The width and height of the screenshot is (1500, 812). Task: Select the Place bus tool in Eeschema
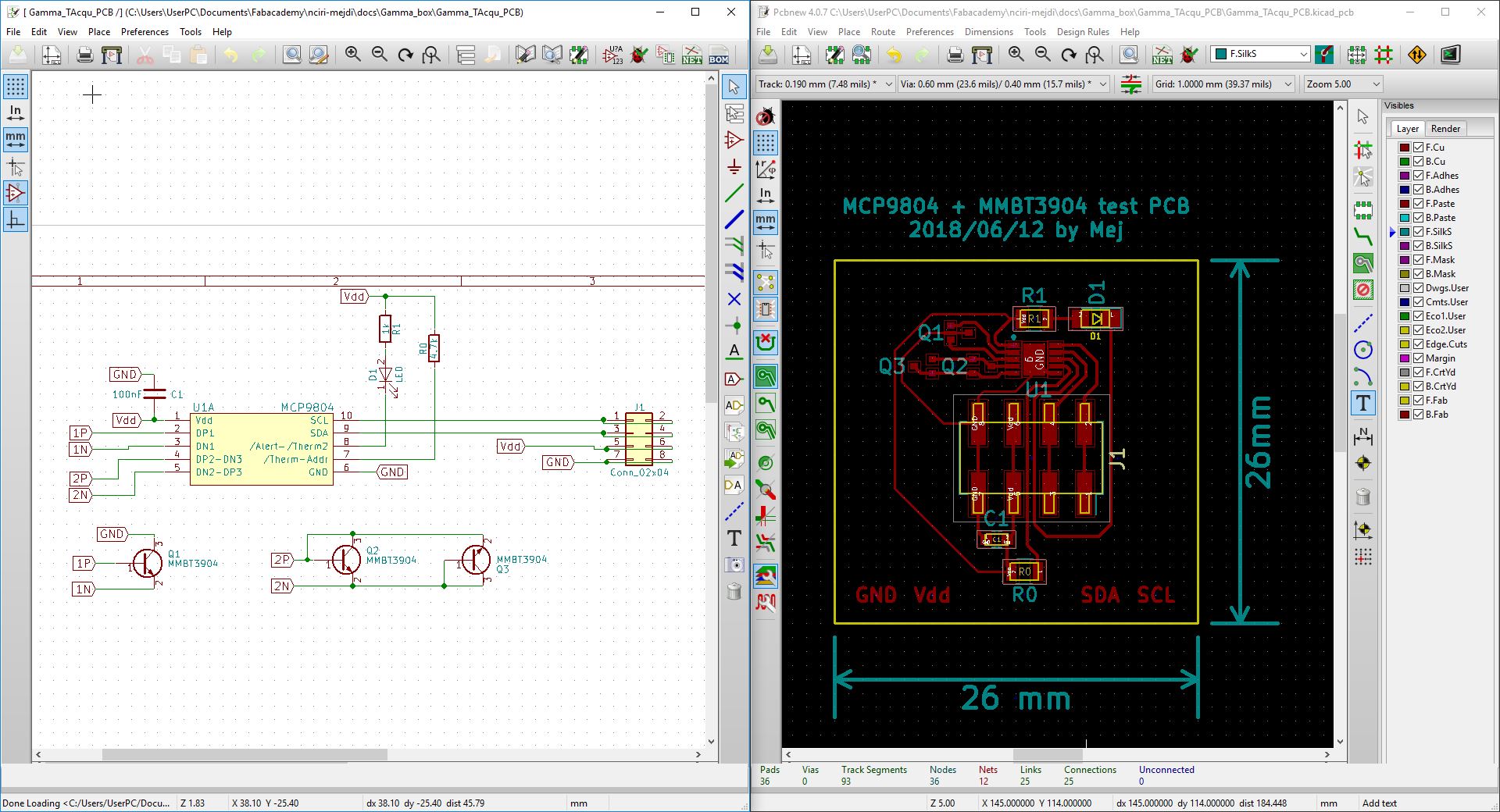(x=734, y=219)
